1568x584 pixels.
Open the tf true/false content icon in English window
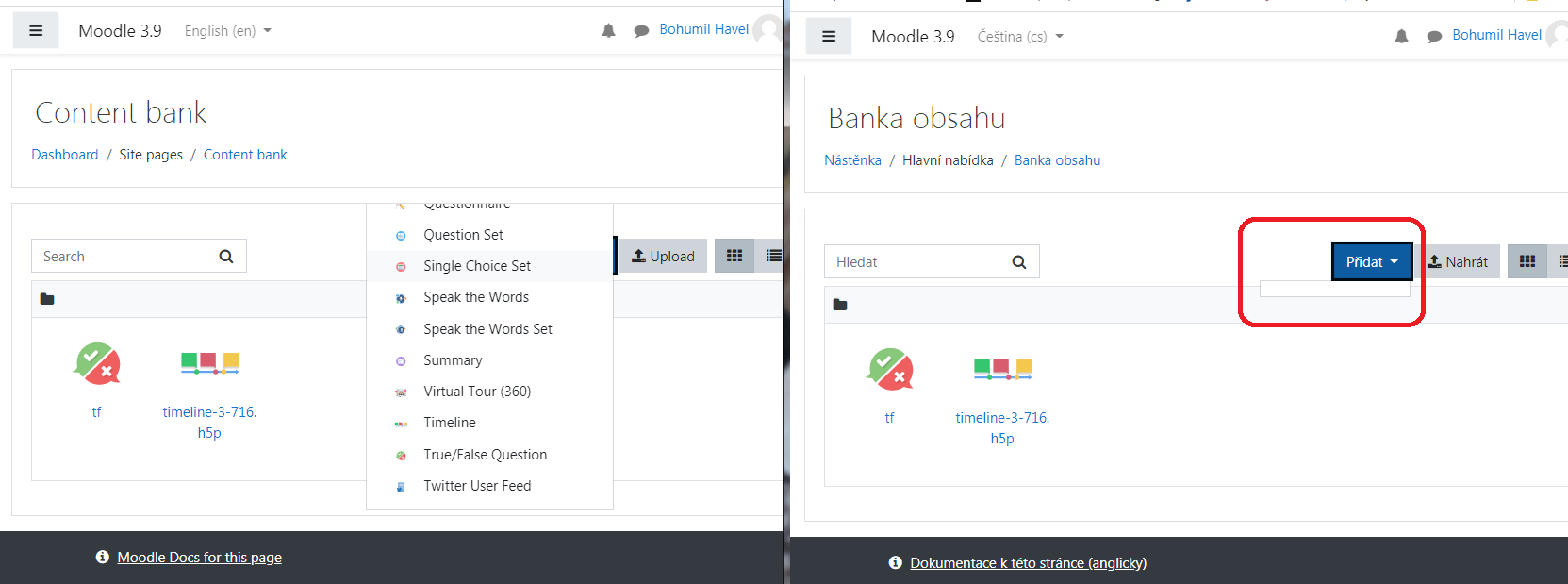pos(97,363)
